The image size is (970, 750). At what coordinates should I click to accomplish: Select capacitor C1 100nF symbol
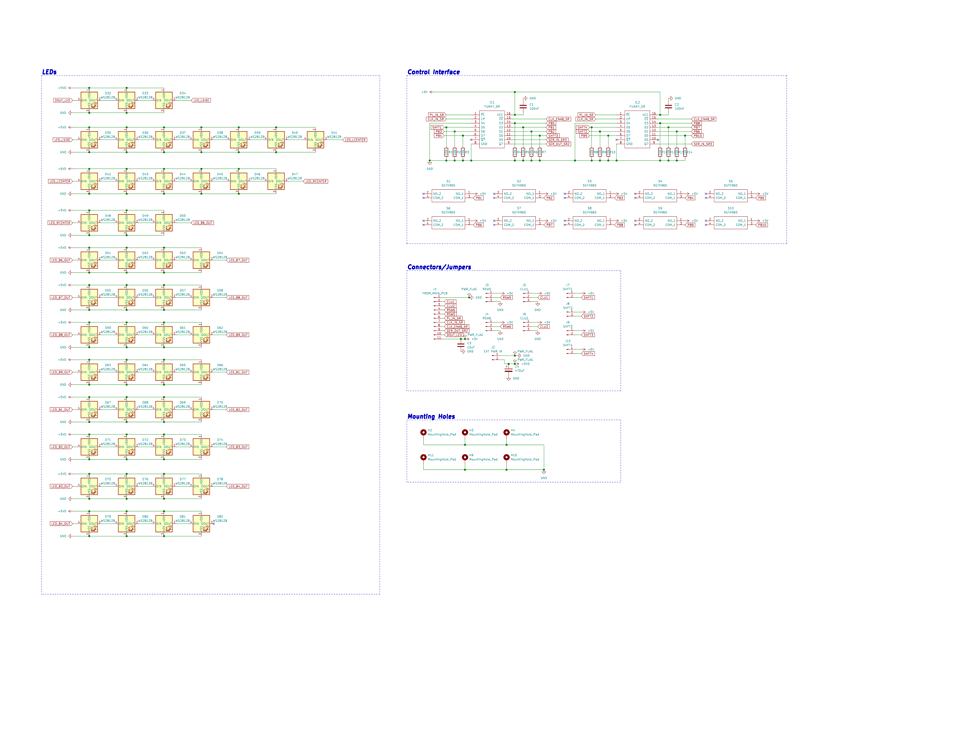coord(523,106)
